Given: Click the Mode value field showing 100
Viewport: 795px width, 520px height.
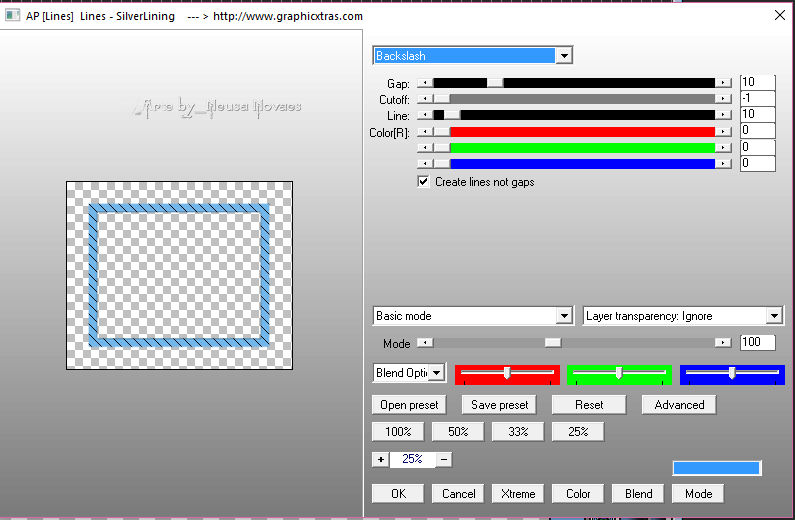Looking at the screenshot, I should (757, 342).
